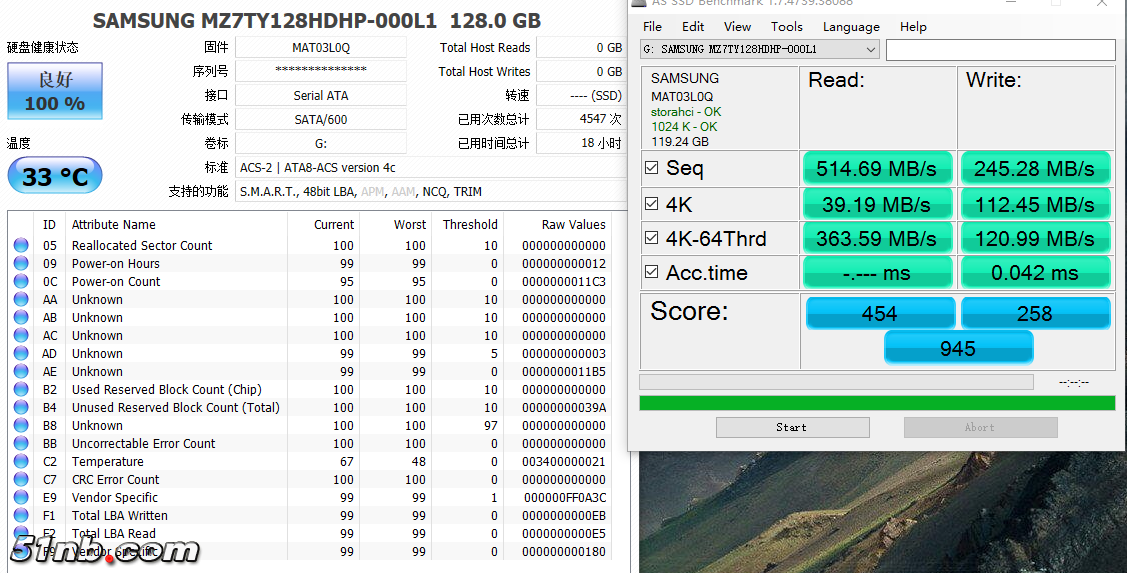Image resolution: width=1127 pixels, height=573 pixels.
Task: Click status circle for Reallocated Sector Count
Action: (x=21, y=245)
